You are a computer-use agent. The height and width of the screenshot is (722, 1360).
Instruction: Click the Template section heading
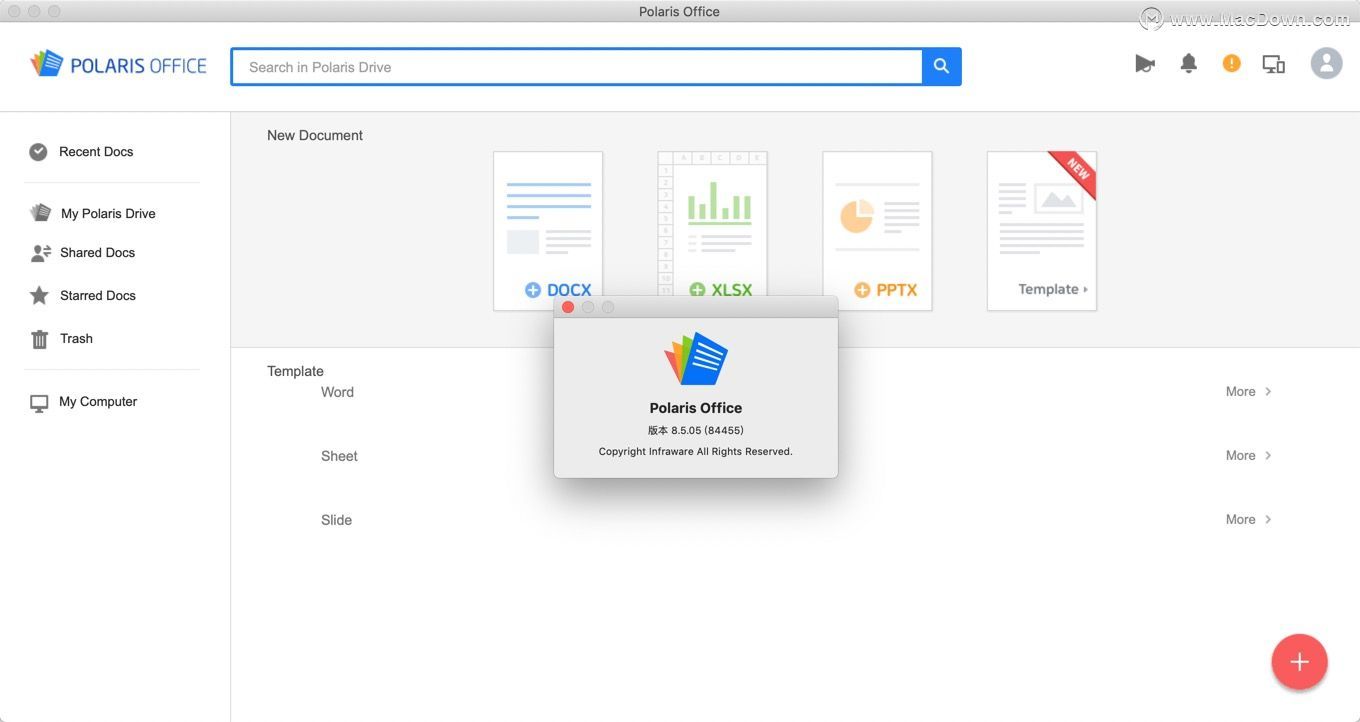point(295,371)
